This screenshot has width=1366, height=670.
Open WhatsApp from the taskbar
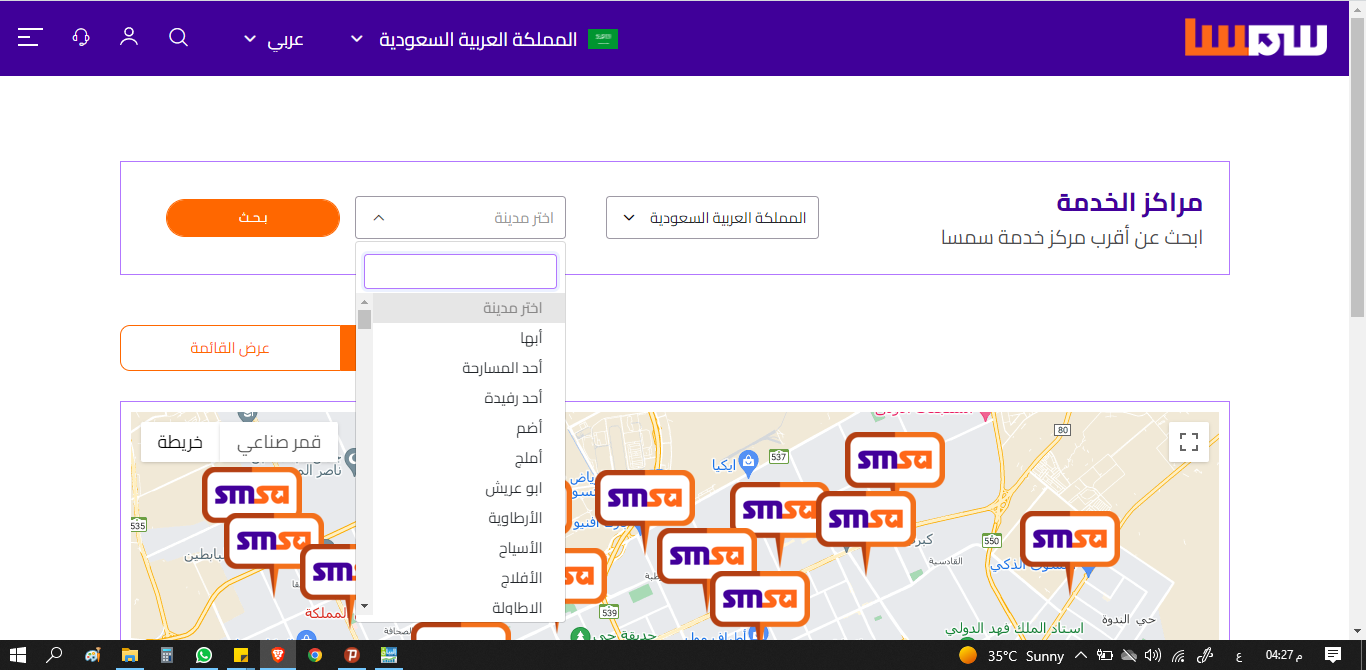pyautogui.click(x=204, y=655)
